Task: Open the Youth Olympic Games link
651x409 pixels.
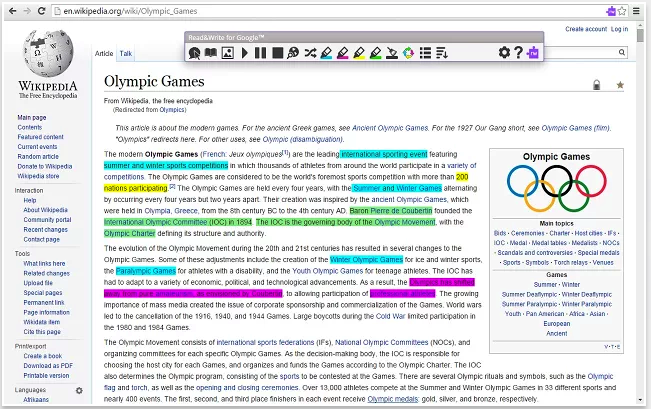Action: click(x=328, y=271)
